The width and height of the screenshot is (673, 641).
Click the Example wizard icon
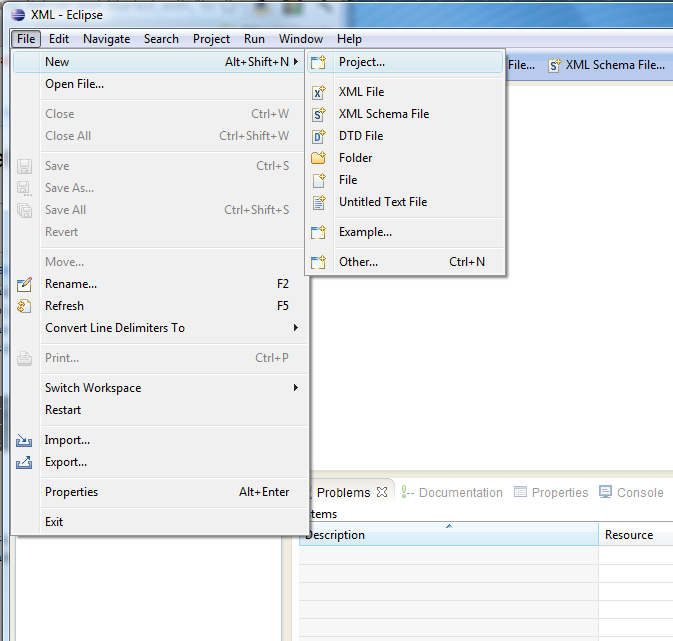tap(318, 232)
